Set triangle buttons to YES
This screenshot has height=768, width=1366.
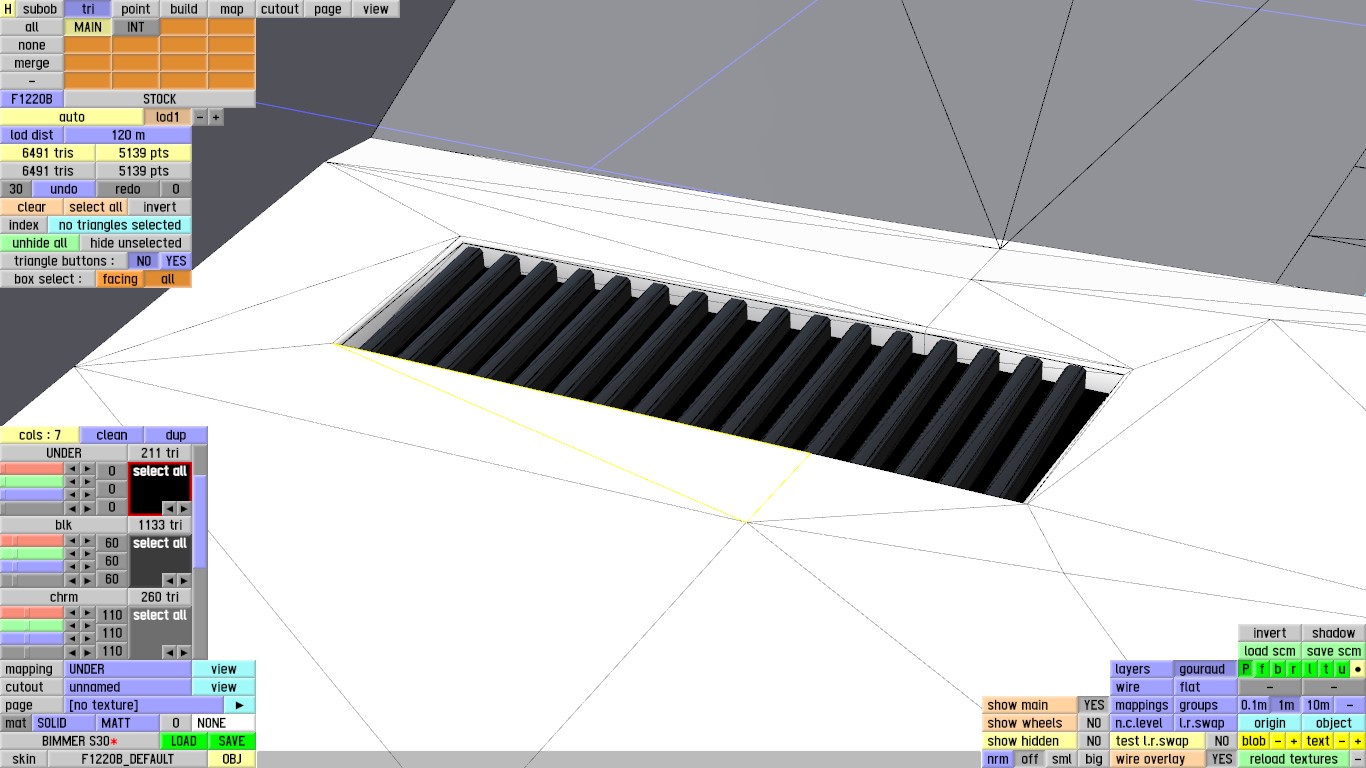pyautogui.click(x=176, y=261)
